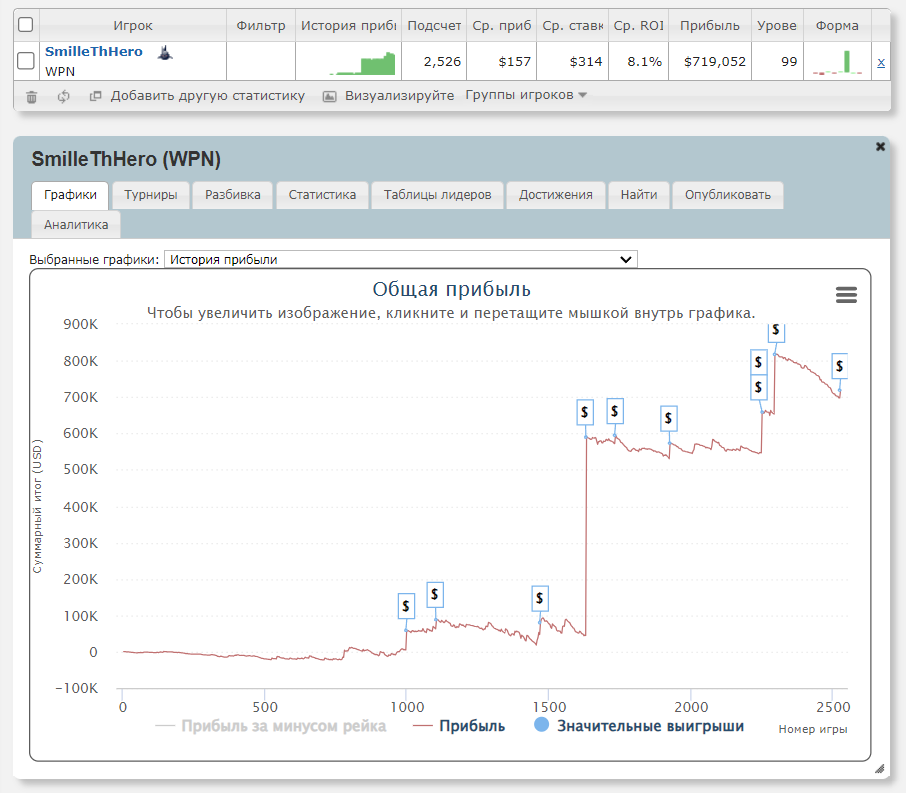Expand the Группы игроков dropdown
This screenshot has height=793, width=906.
(526, 96)
